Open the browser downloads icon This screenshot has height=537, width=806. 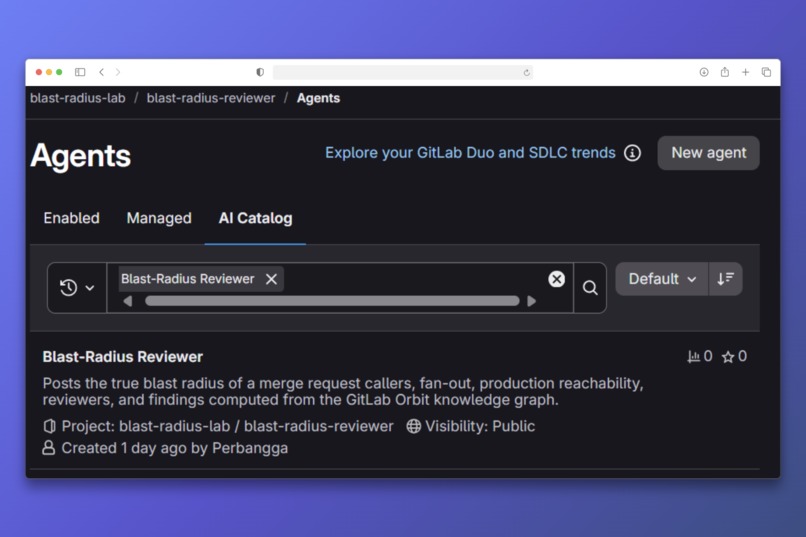pos(704,72)
